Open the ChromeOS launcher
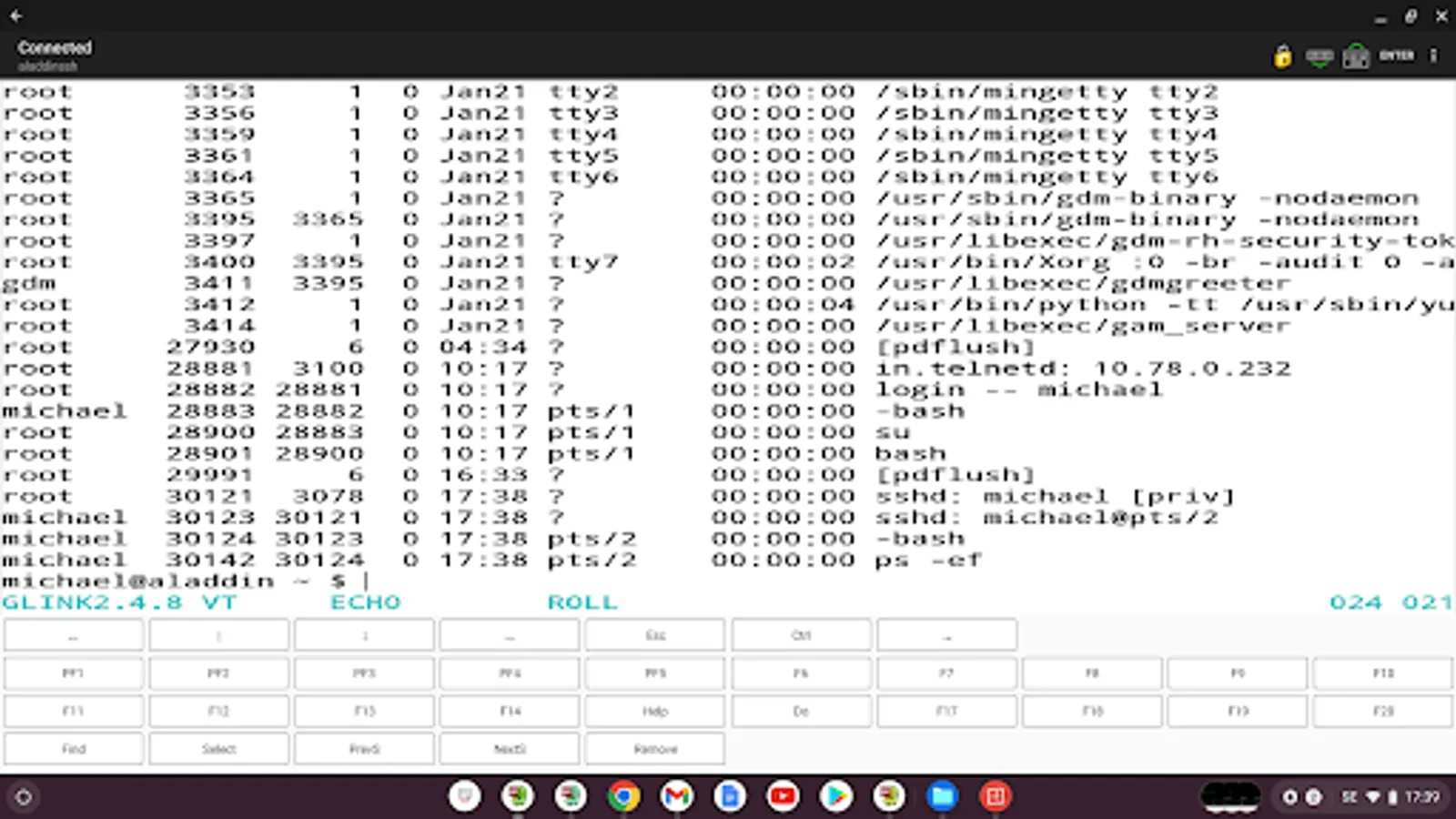This screenshot has width=1456, height=819. 24,797
